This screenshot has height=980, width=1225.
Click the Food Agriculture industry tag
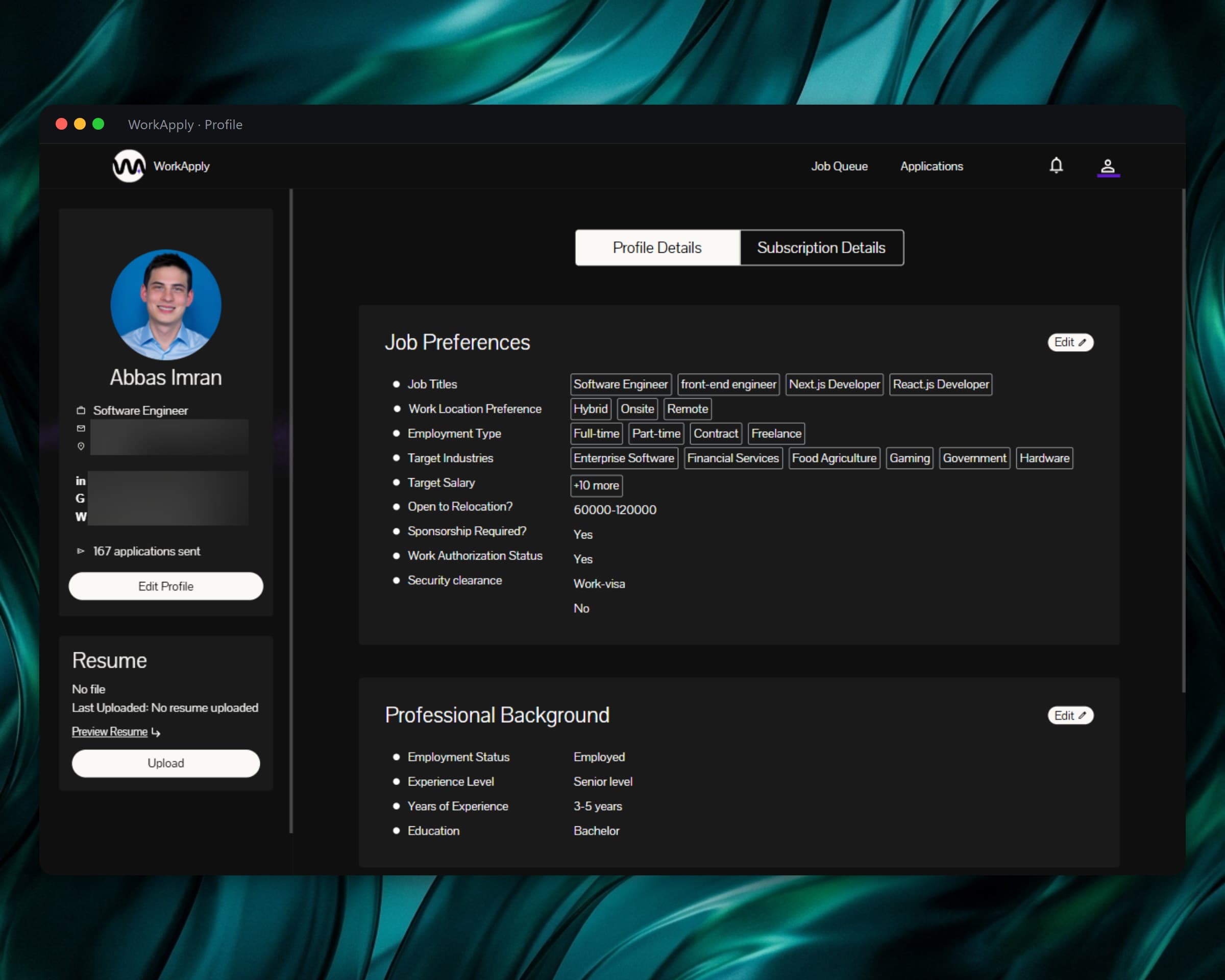coord(834,458)
